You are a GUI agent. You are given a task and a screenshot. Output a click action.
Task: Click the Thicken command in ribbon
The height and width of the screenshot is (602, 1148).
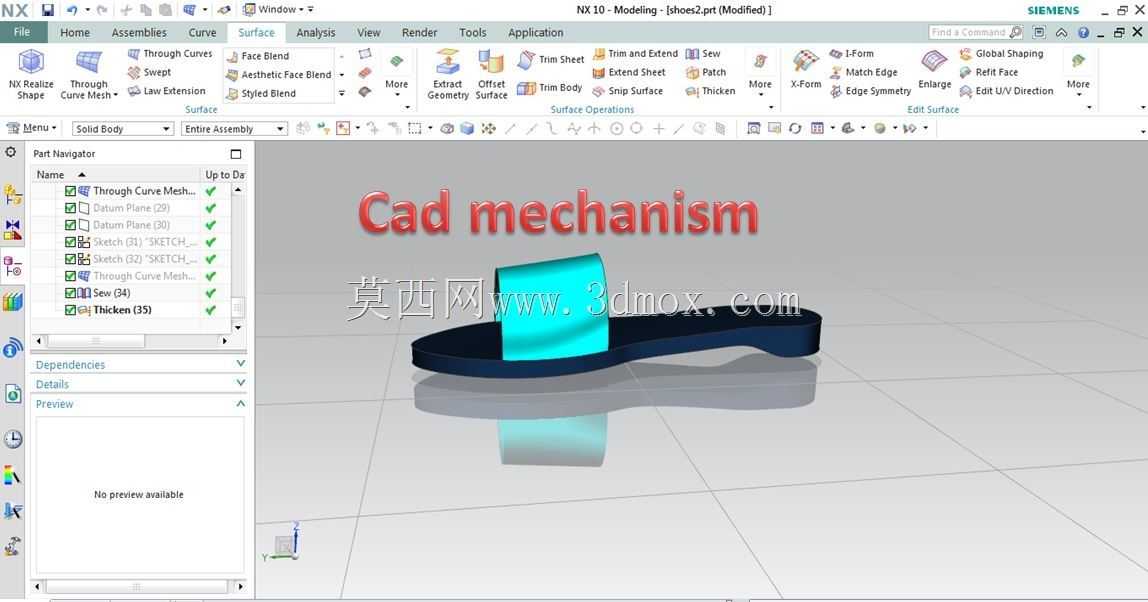point(710,91)
